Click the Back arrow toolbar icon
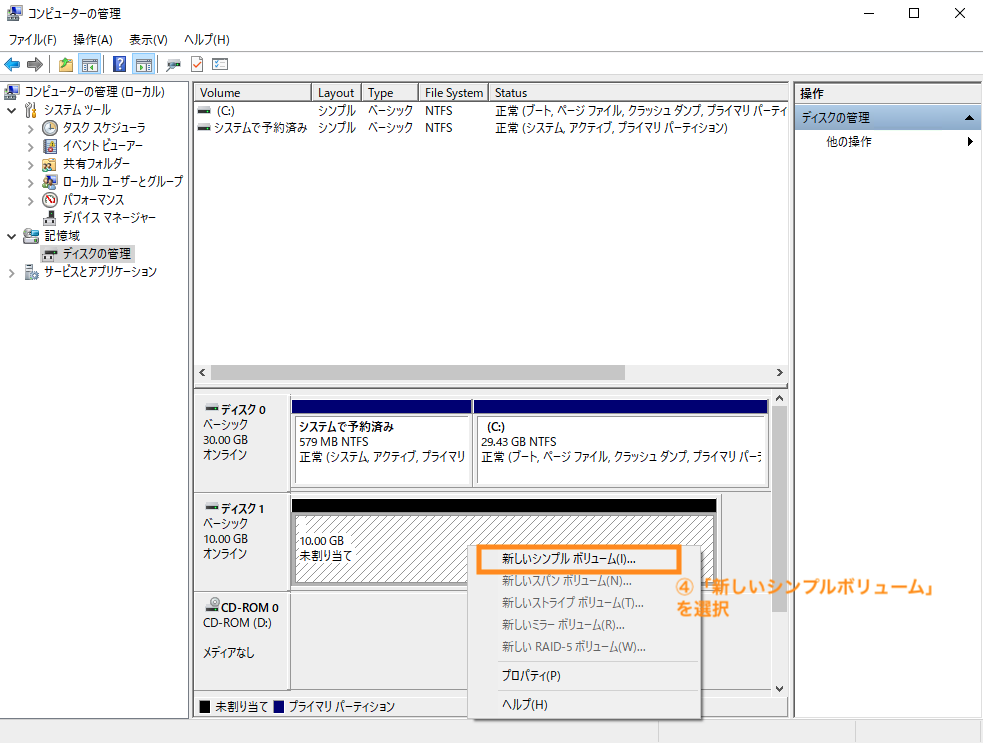 12,64
